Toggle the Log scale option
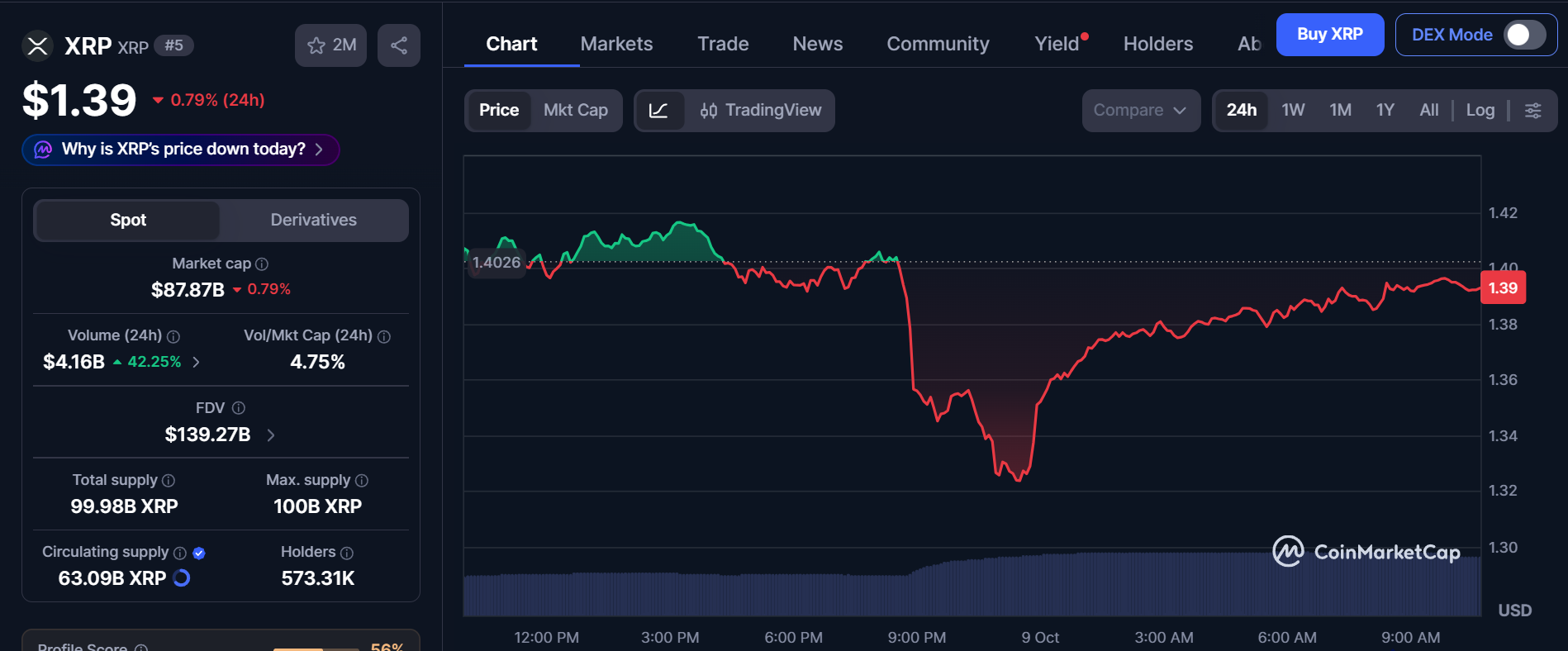Screen dimensions: 1568x651 click(1480, 111)
